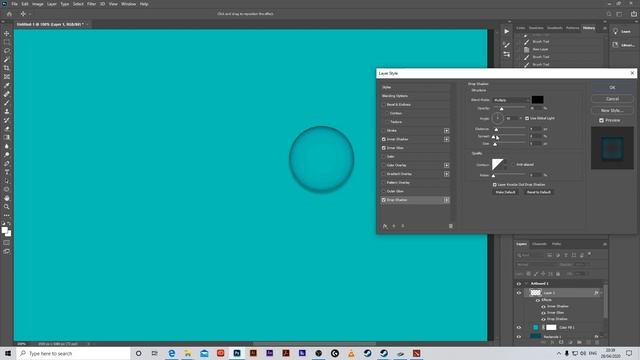
Task: Click the Distance slider handle
Action: [x=496, y=130]
